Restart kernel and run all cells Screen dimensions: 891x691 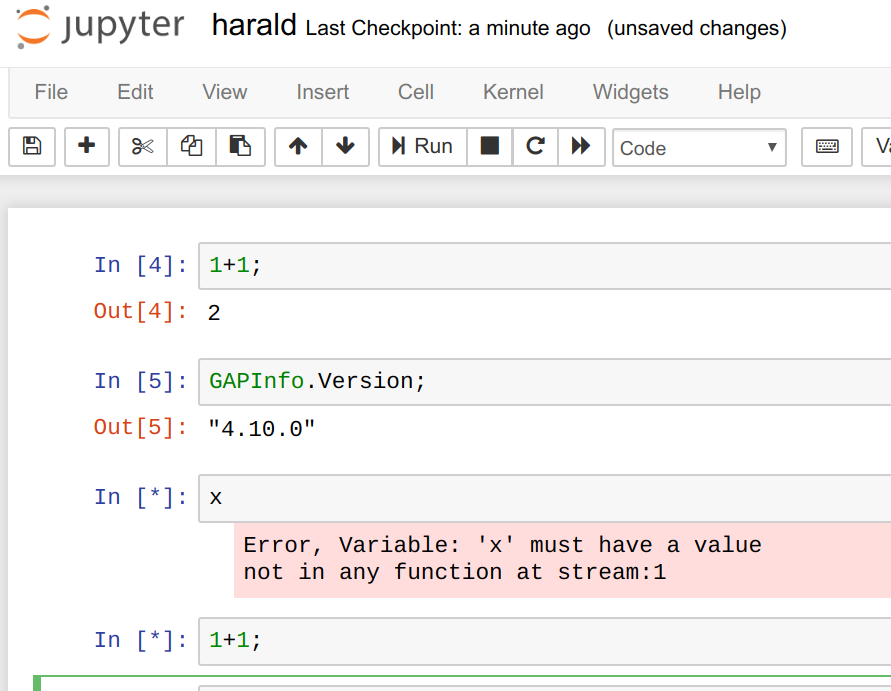click(x=583, y=147)
